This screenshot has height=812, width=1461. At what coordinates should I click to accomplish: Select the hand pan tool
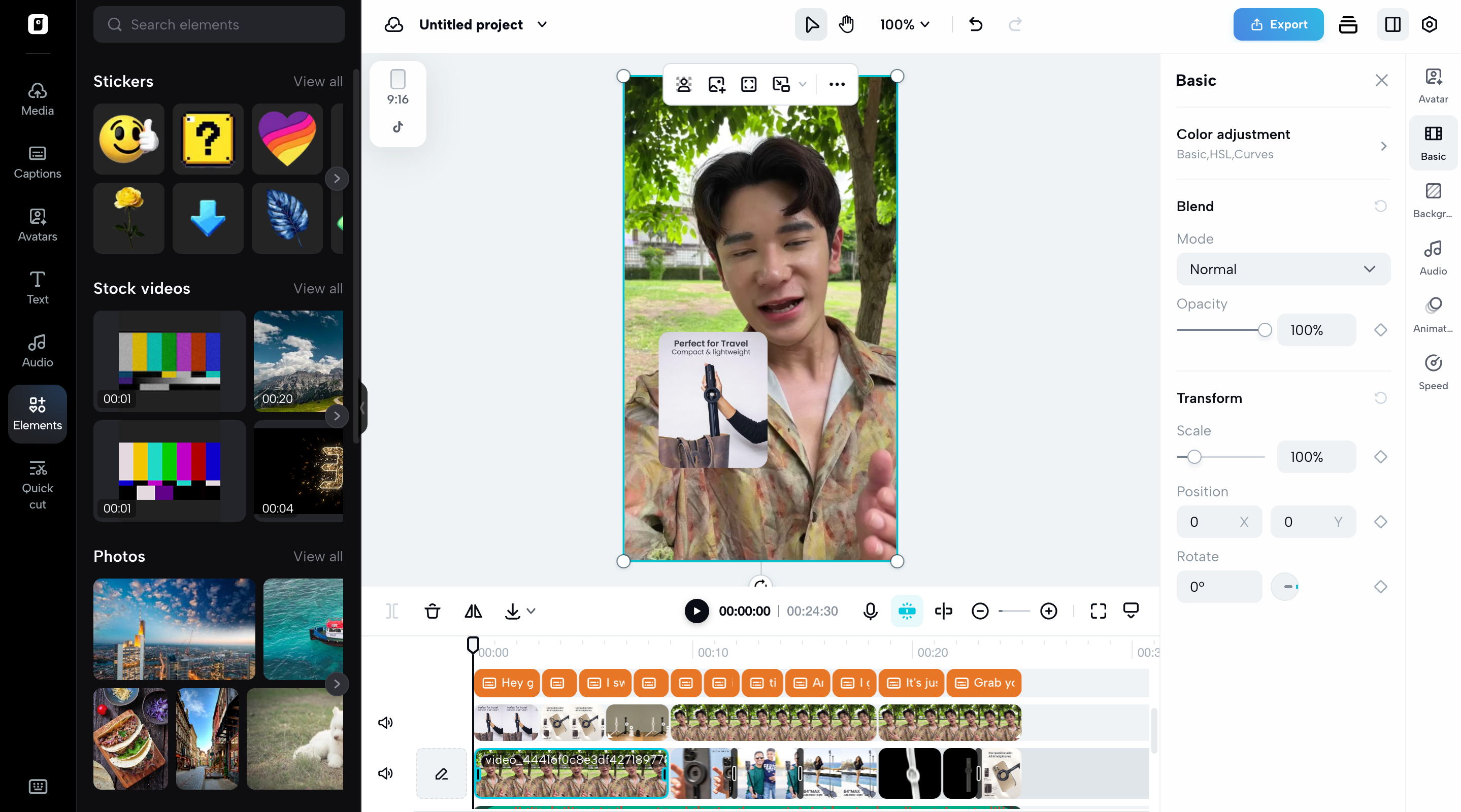[x=846, y=24]
